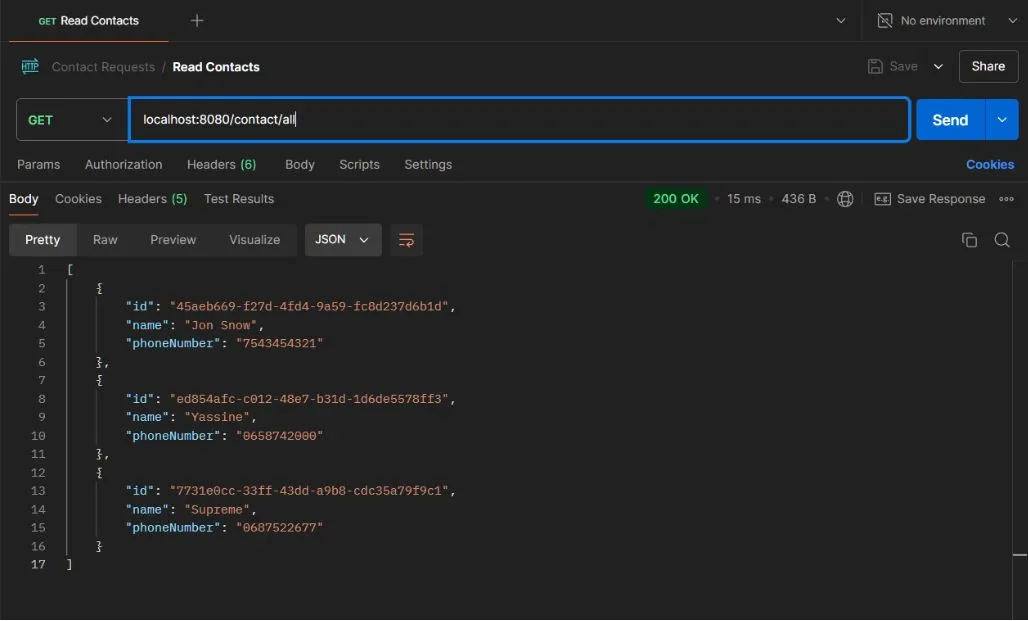Open the tabs list chevron

[x=840, y=21]
